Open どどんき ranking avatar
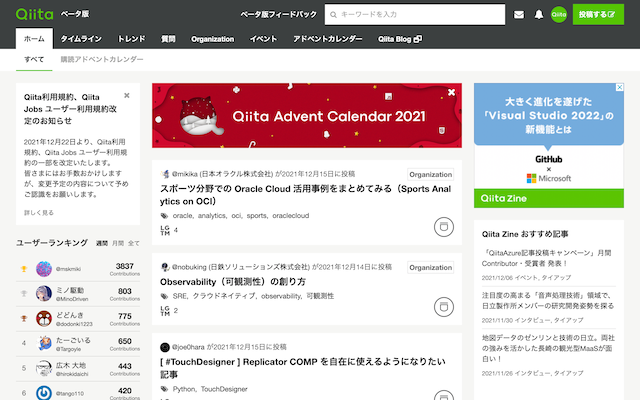This screenshot has width=640, height=400. click(x=44, y=319)
